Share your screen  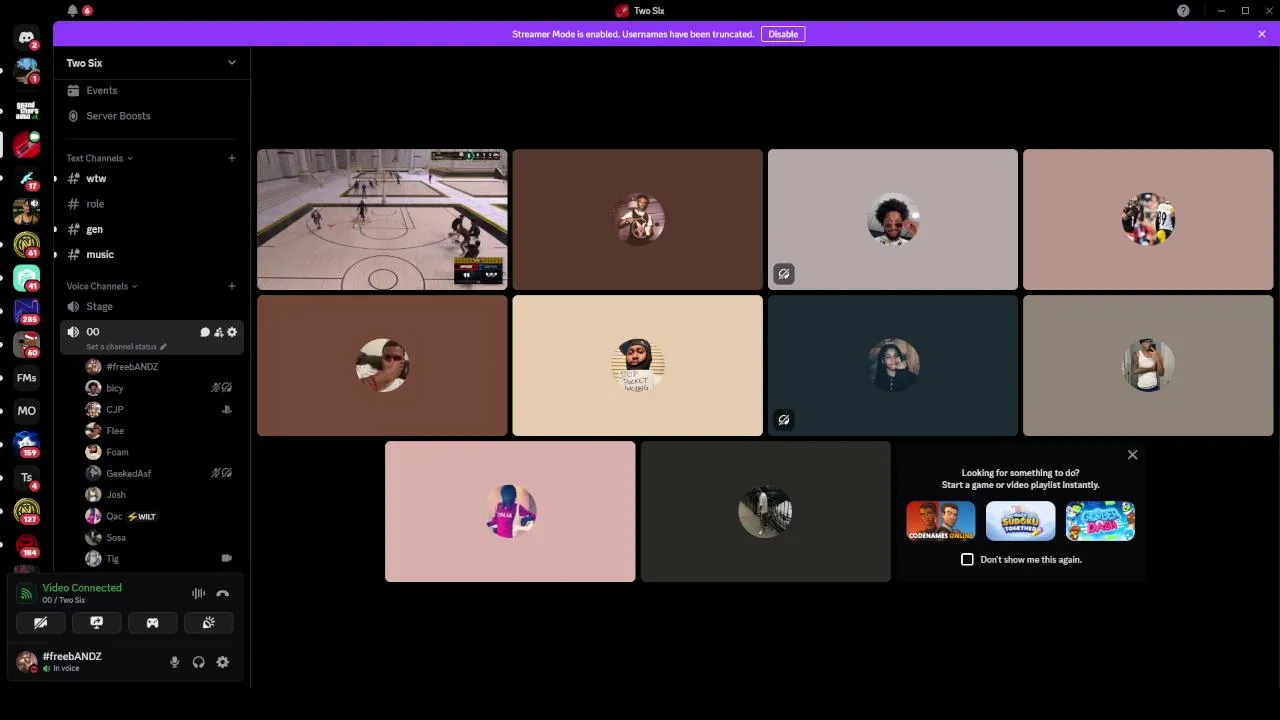click(x=97, y=623)
